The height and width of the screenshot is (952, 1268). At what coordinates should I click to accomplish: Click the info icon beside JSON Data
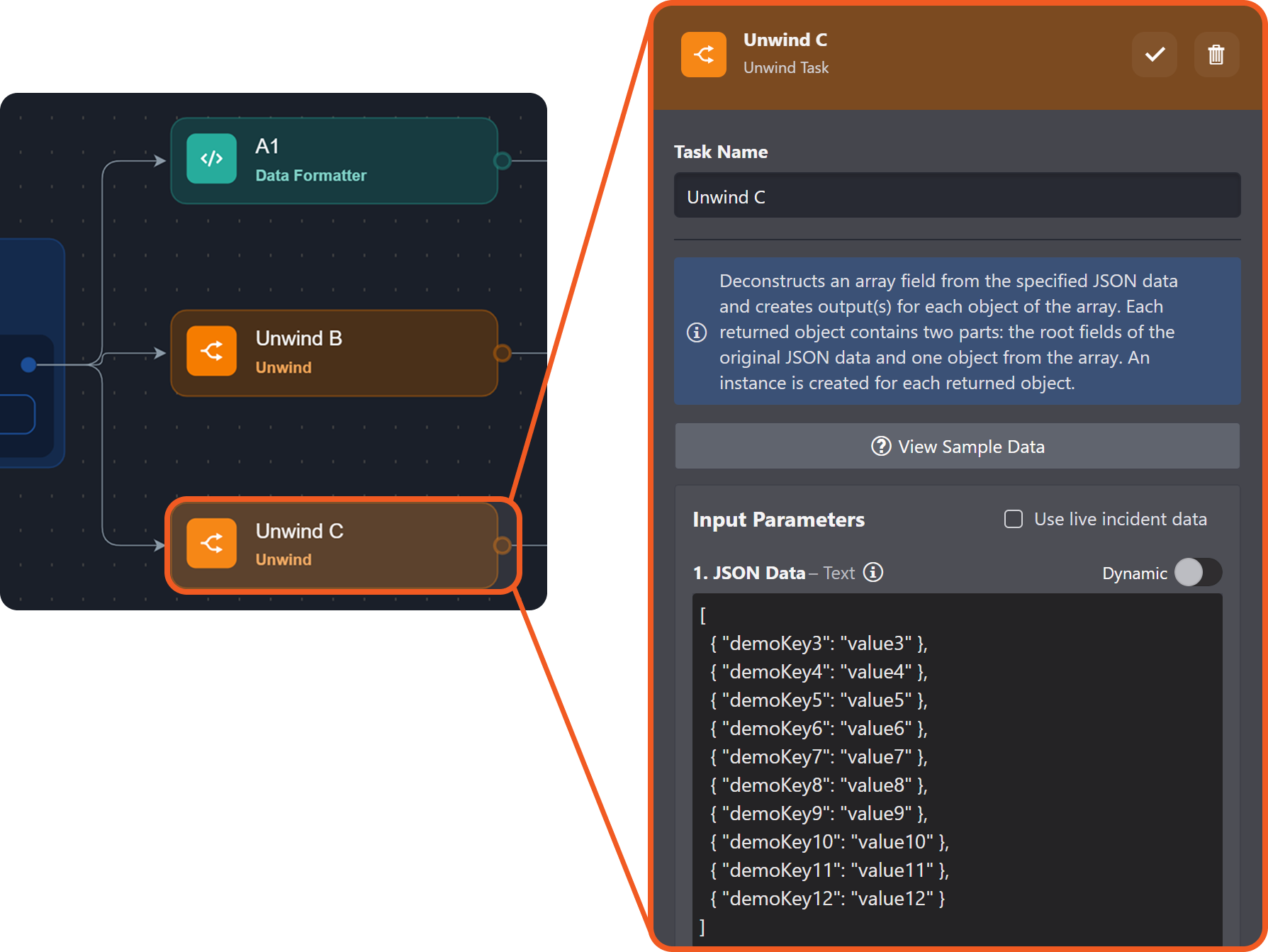[873, 572]
